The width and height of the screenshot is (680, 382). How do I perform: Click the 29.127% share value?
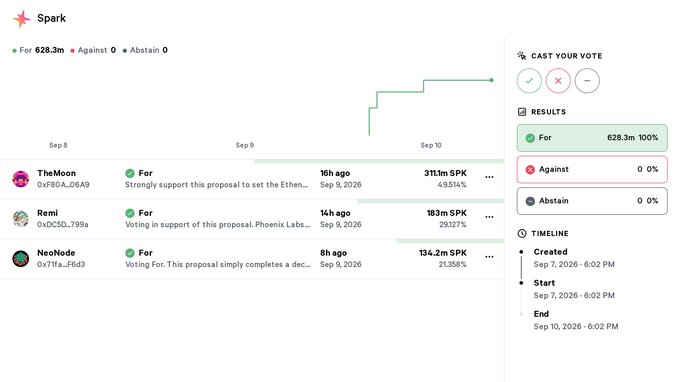pyautogui.click(x=453, y=225)
